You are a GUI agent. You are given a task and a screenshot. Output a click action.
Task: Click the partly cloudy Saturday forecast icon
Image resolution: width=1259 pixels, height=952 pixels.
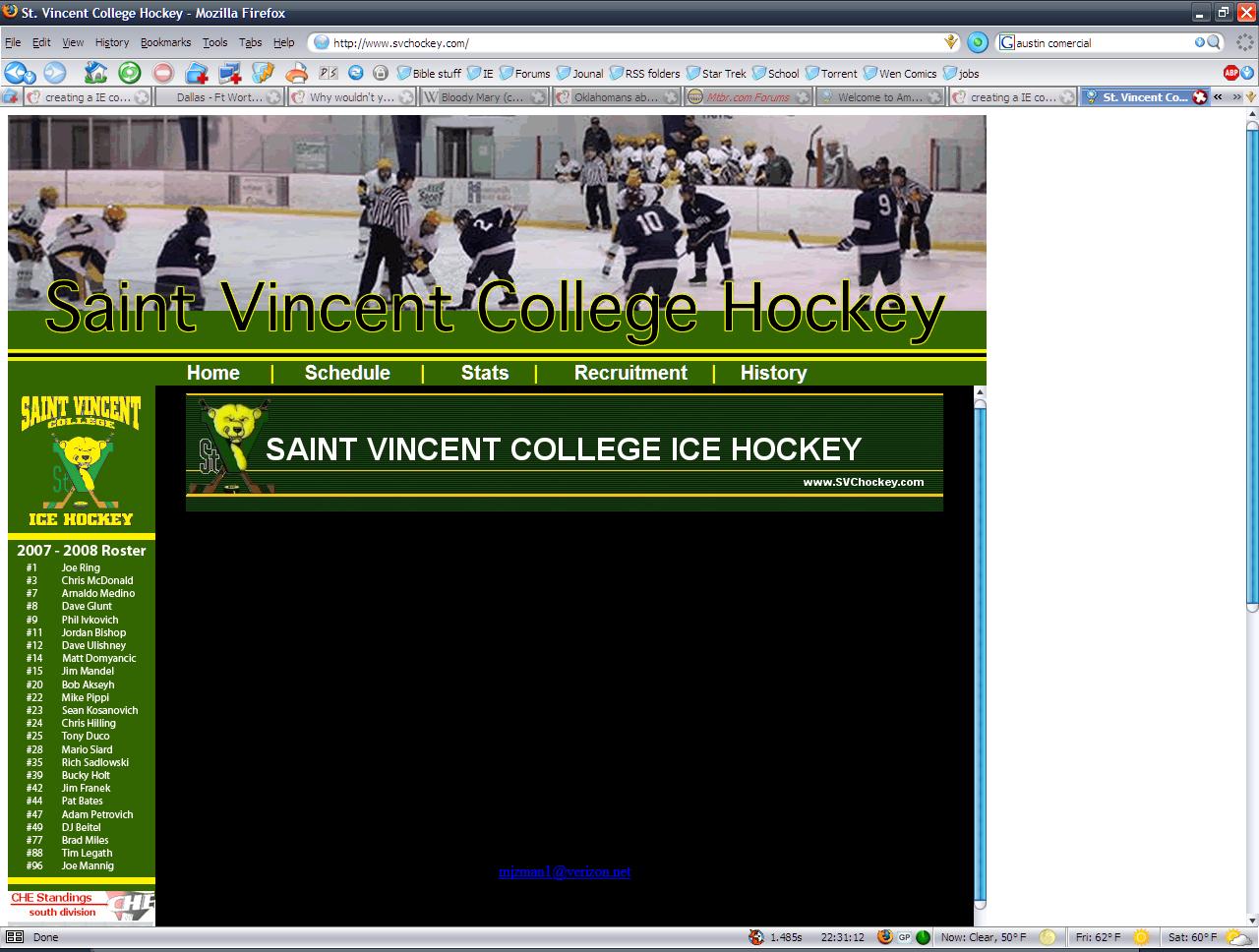tap(1240, 937)
